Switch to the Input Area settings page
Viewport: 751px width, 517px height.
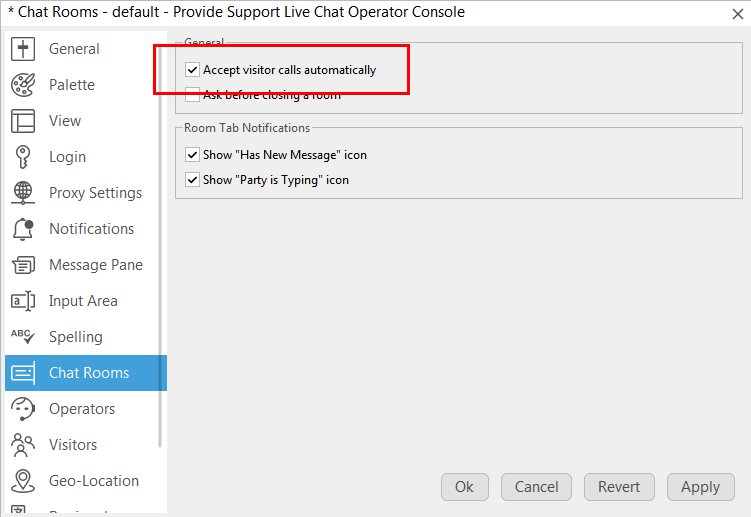pos(83,301)
